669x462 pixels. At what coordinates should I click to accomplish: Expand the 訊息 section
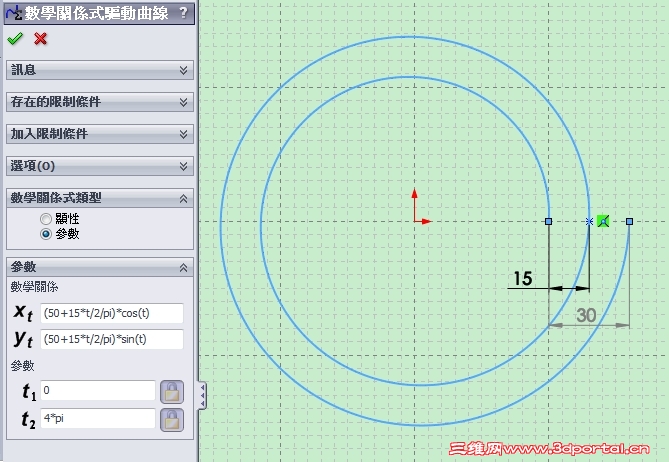100,70
